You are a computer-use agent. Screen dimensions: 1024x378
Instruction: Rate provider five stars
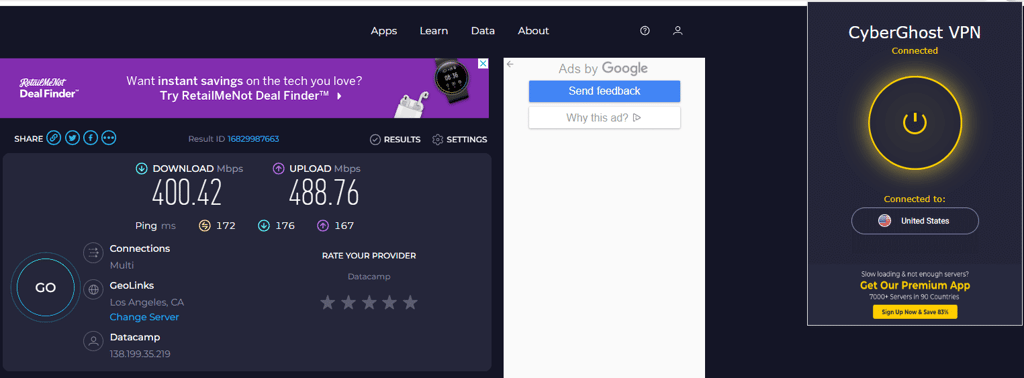click(409, 302)
